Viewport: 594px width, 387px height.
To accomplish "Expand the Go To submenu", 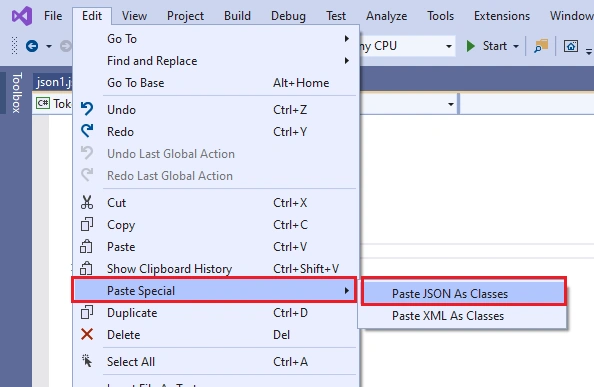I will [216, 39].
